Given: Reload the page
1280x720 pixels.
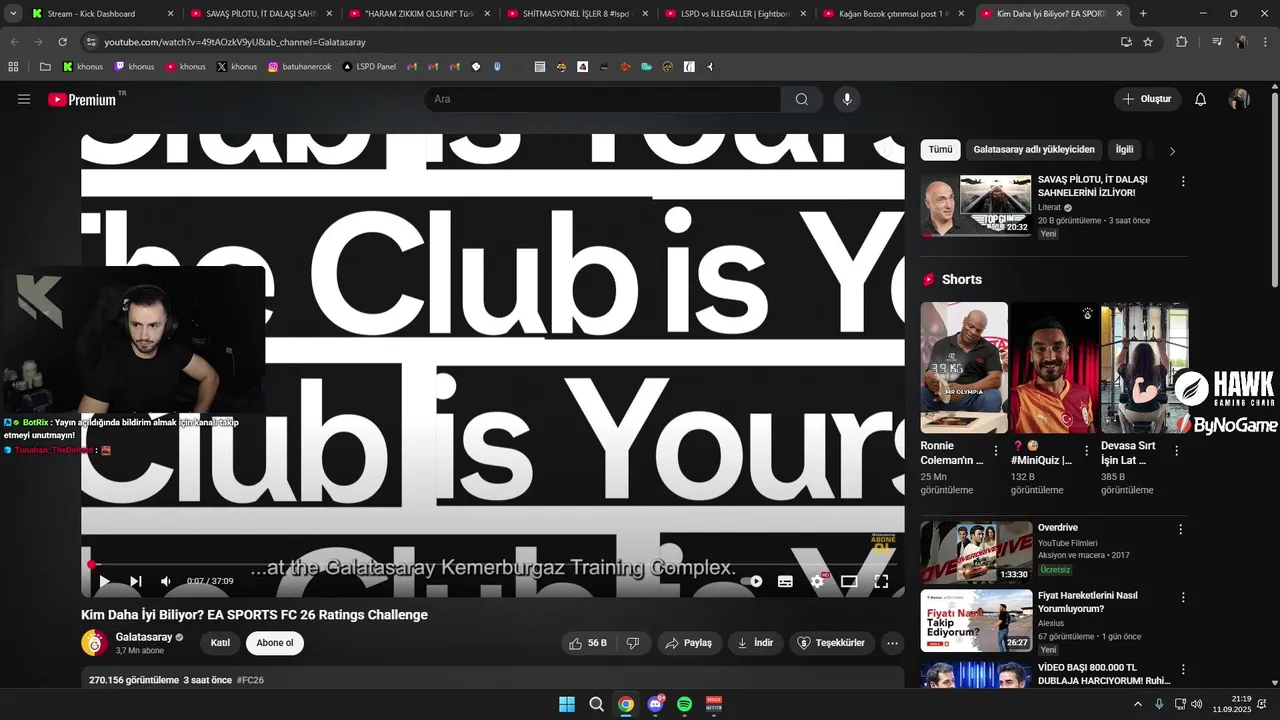Looking at the screenshot, I should 62,42.
